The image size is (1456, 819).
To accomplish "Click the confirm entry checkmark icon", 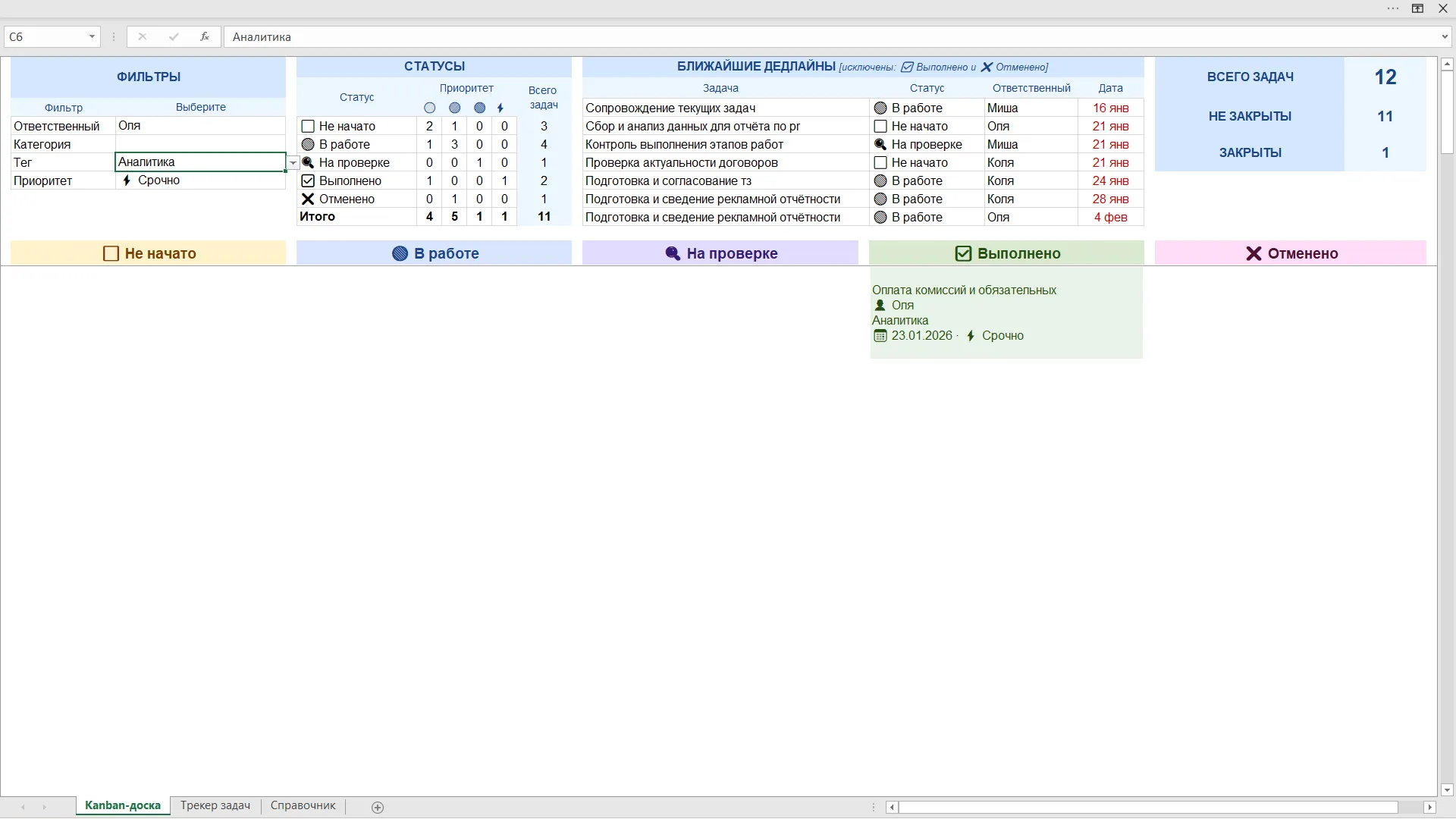I will pyautogui.click(x=174, y=36).
